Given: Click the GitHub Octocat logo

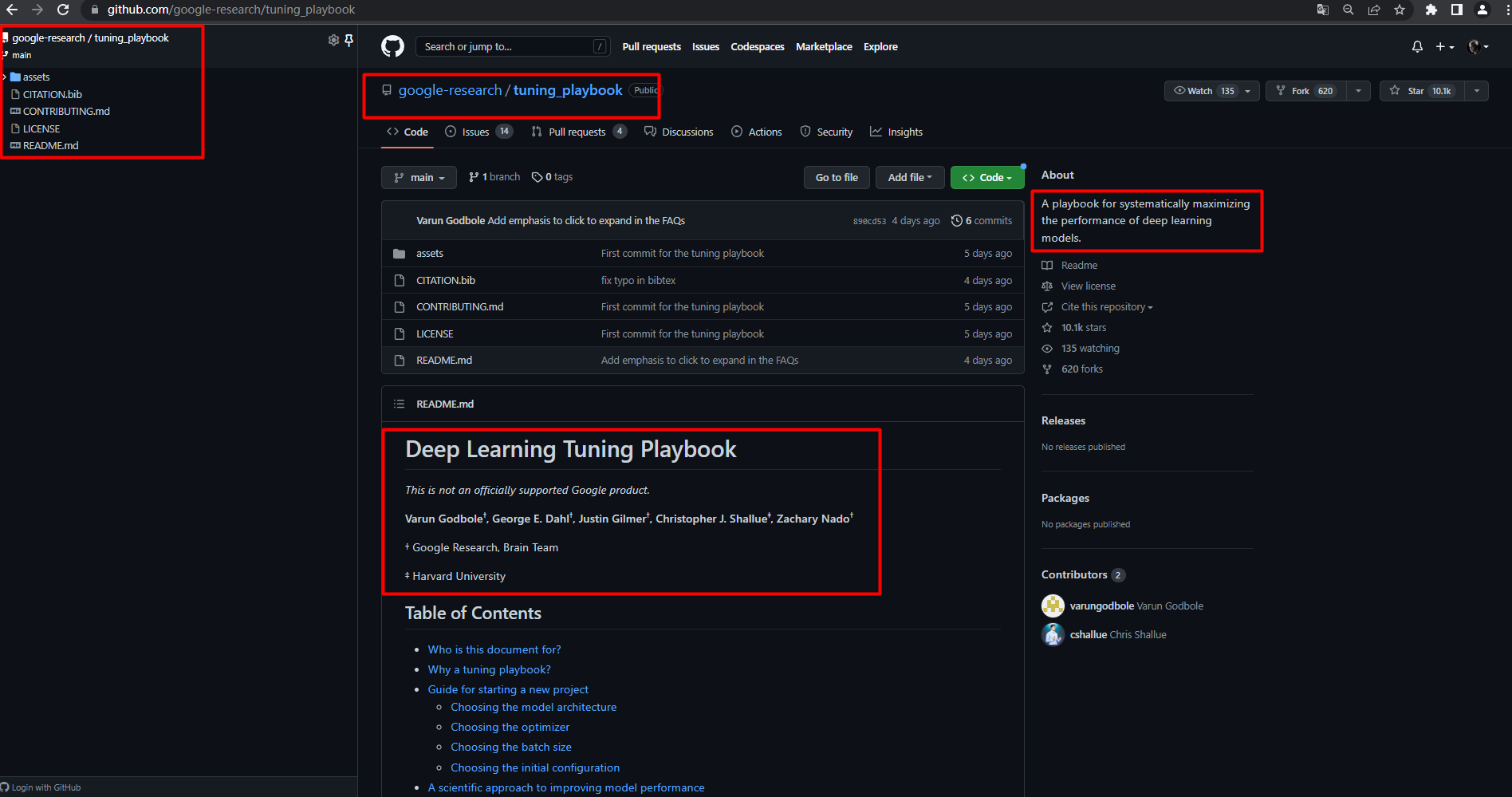Looking at the screenshot, I should (x=392, y=46).
